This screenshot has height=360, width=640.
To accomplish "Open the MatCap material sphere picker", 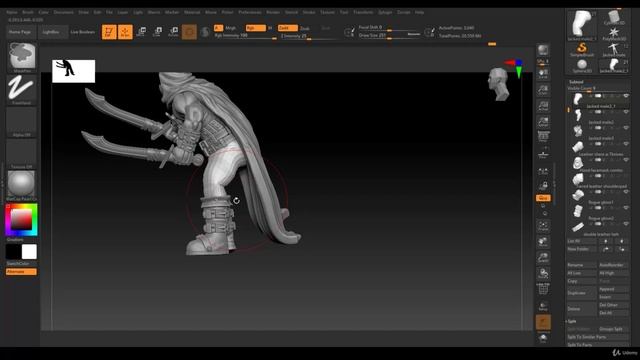I will pyautogui.click(x=22, y=184).
